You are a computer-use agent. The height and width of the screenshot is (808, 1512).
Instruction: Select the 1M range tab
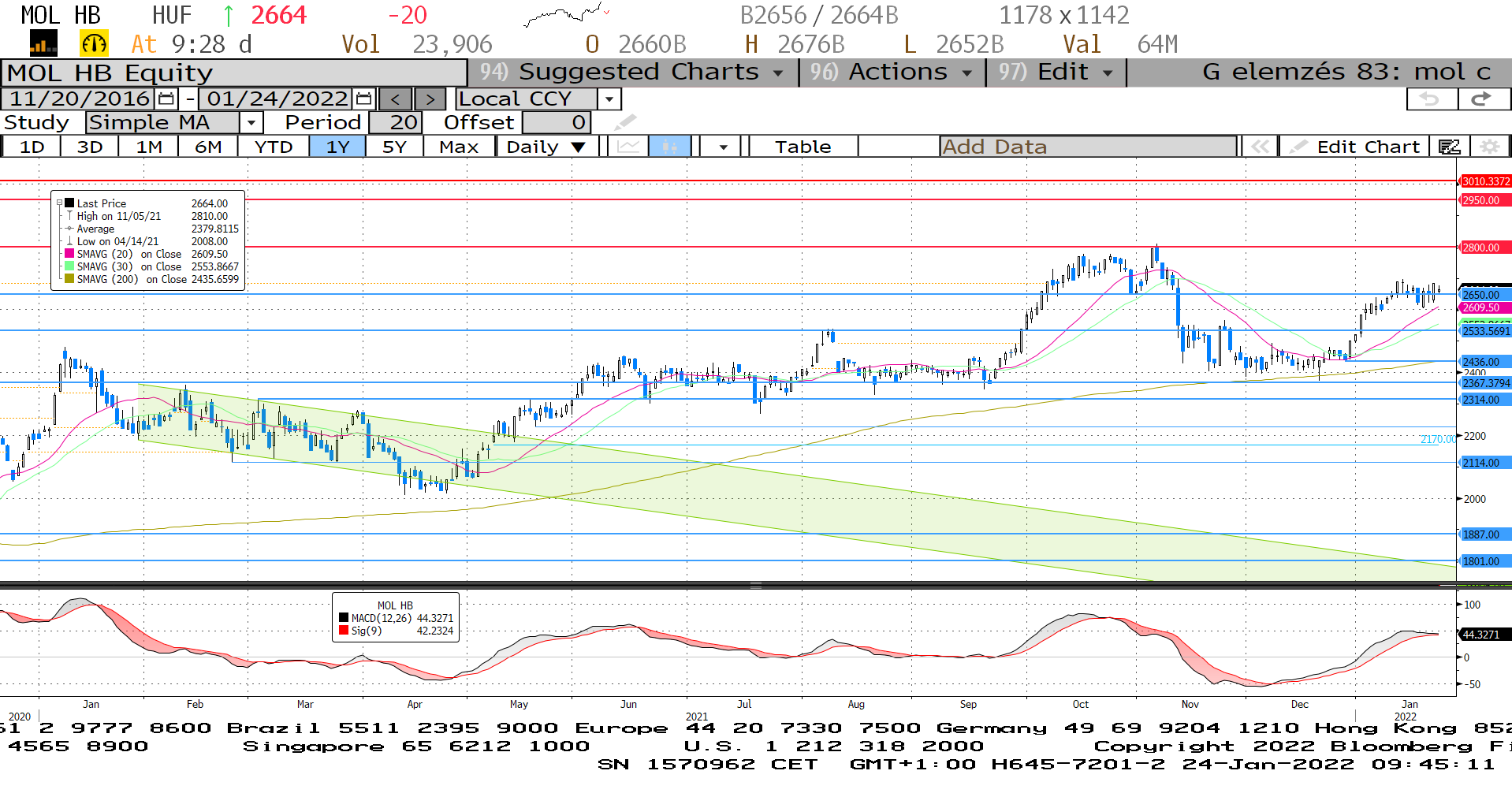click(x=148, y=147)
